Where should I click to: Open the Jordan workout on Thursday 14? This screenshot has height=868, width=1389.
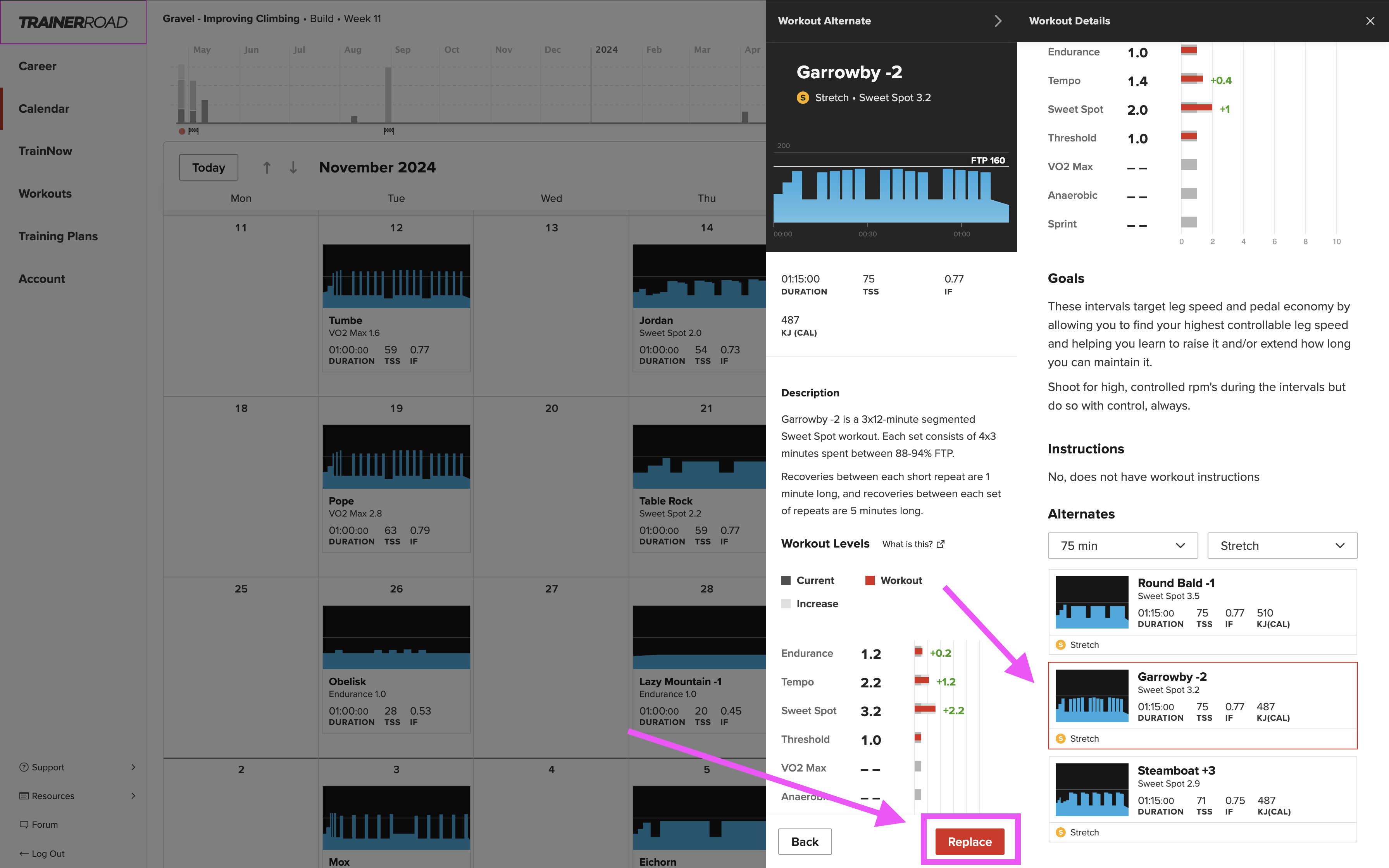click(x=699, y=308)
